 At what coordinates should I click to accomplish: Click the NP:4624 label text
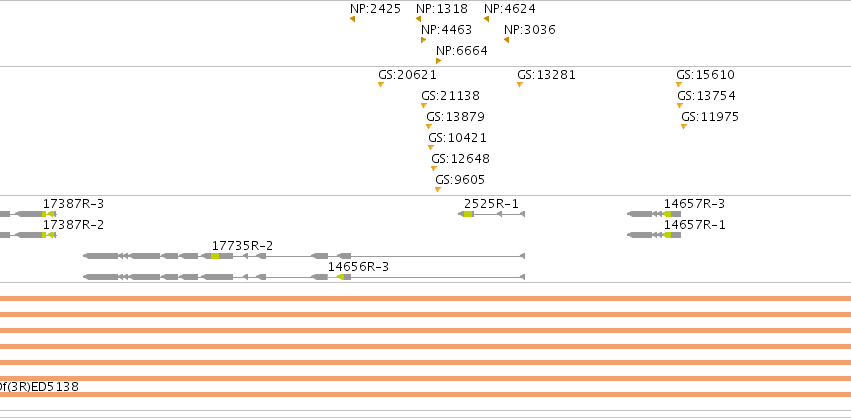[510, 9]
